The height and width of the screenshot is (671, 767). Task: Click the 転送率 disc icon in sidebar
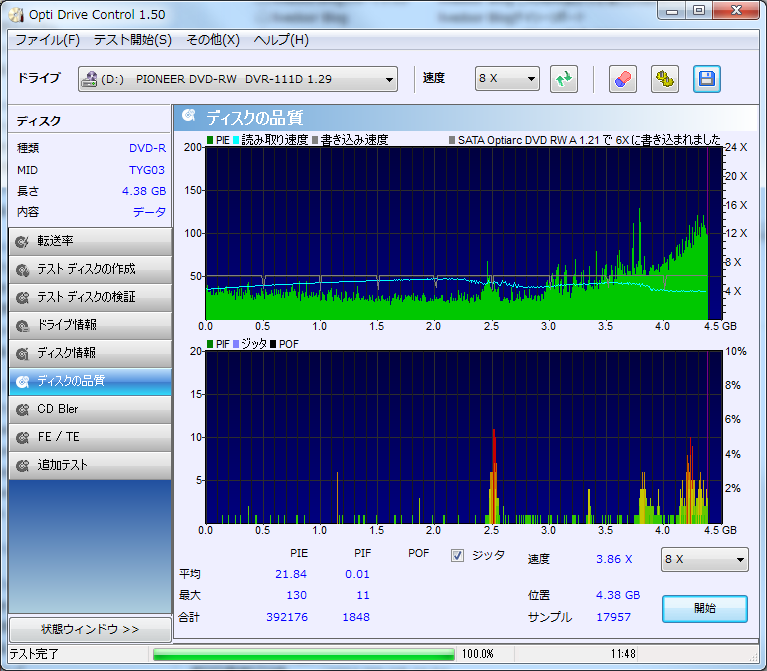pos(22,242)
